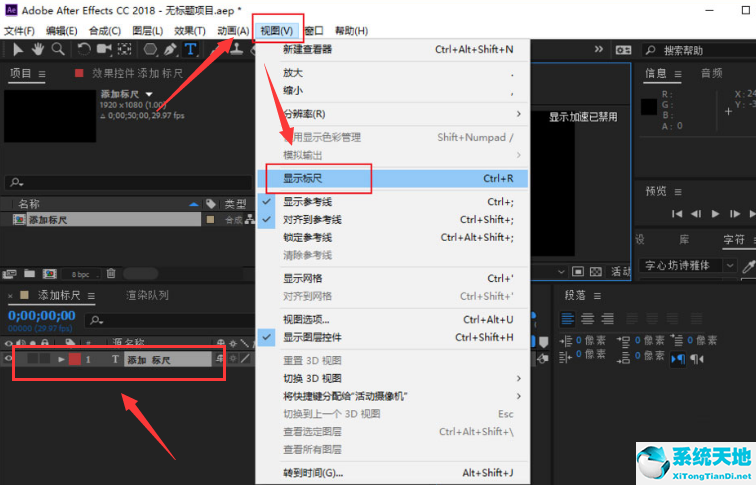Toggle Show Grid menu item
Image resolution: width=756 pixels, height=485 pixels.
[x=392, y=279]
